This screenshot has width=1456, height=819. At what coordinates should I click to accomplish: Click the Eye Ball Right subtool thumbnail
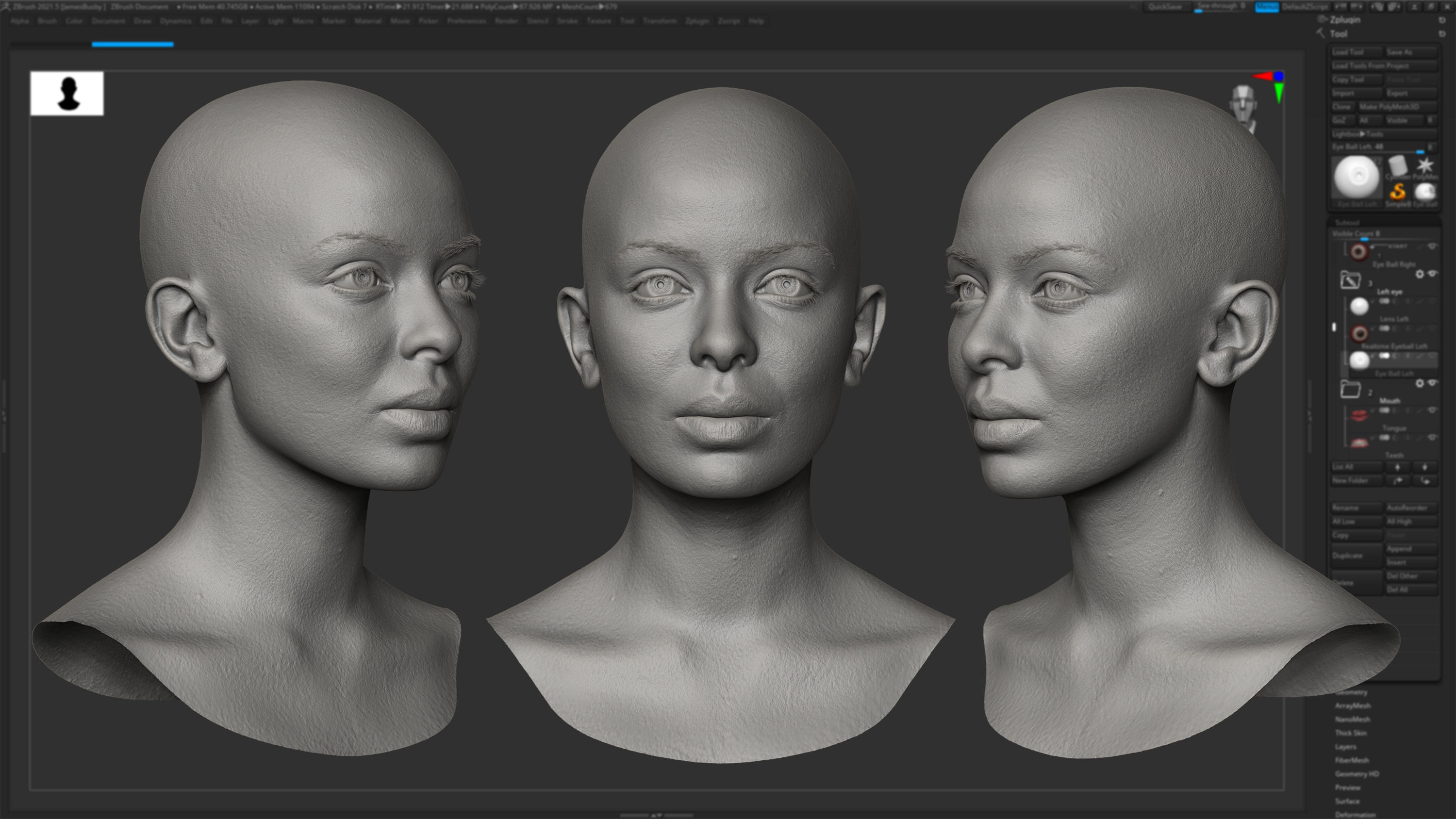coord(1360,252)
